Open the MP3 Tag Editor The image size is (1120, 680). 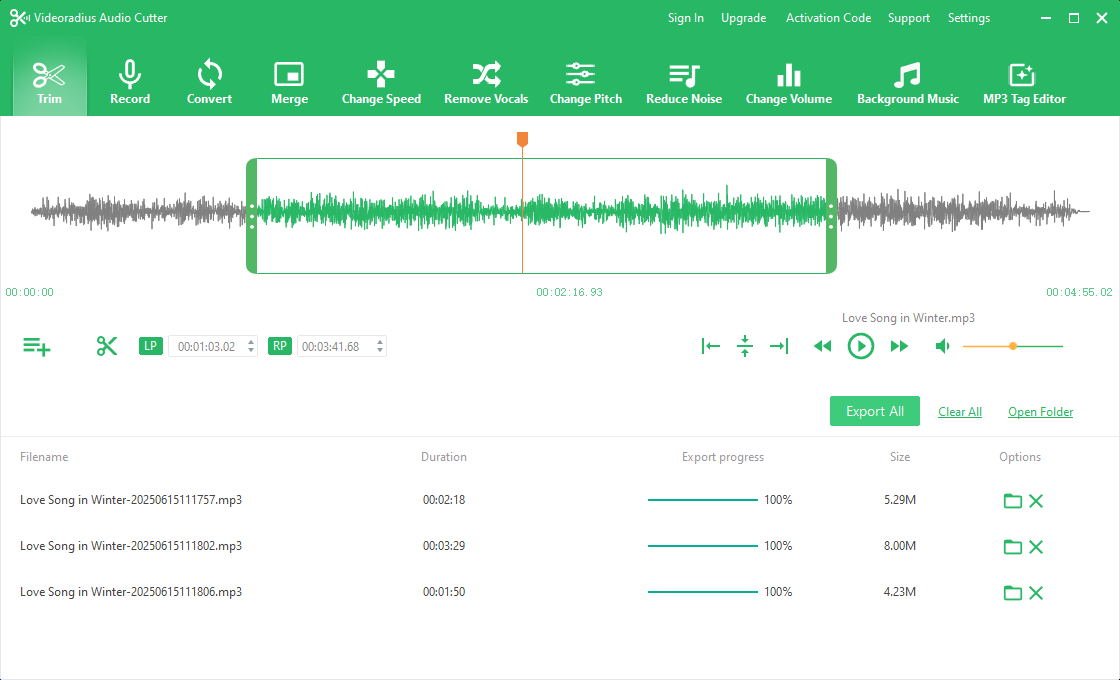(1024, 82)
